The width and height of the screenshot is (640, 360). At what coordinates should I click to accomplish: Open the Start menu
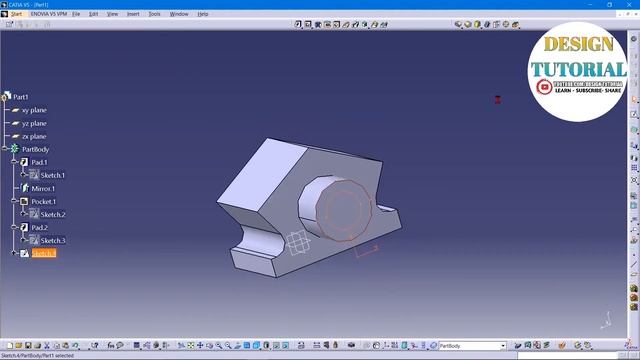(x=16, y=14)
